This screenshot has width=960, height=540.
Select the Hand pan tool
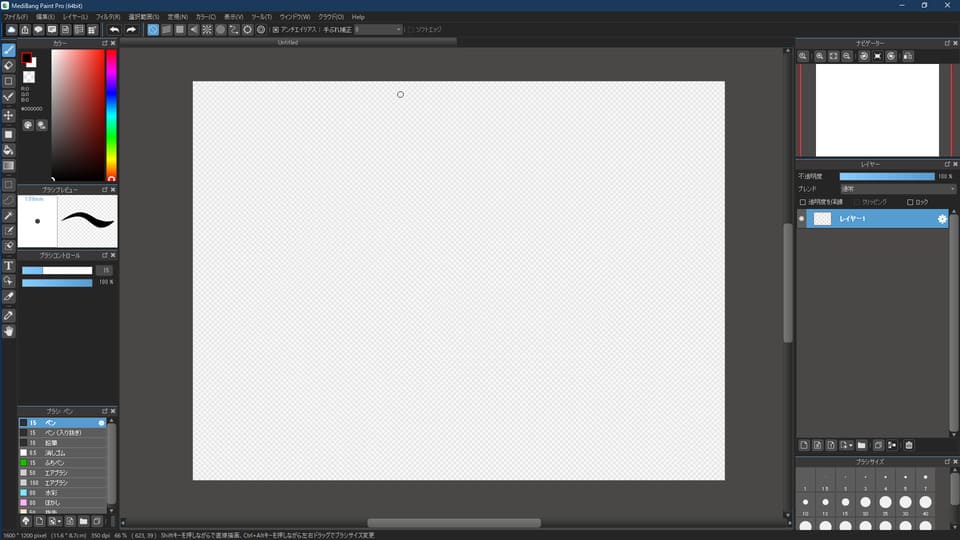[x=9, y=331]
